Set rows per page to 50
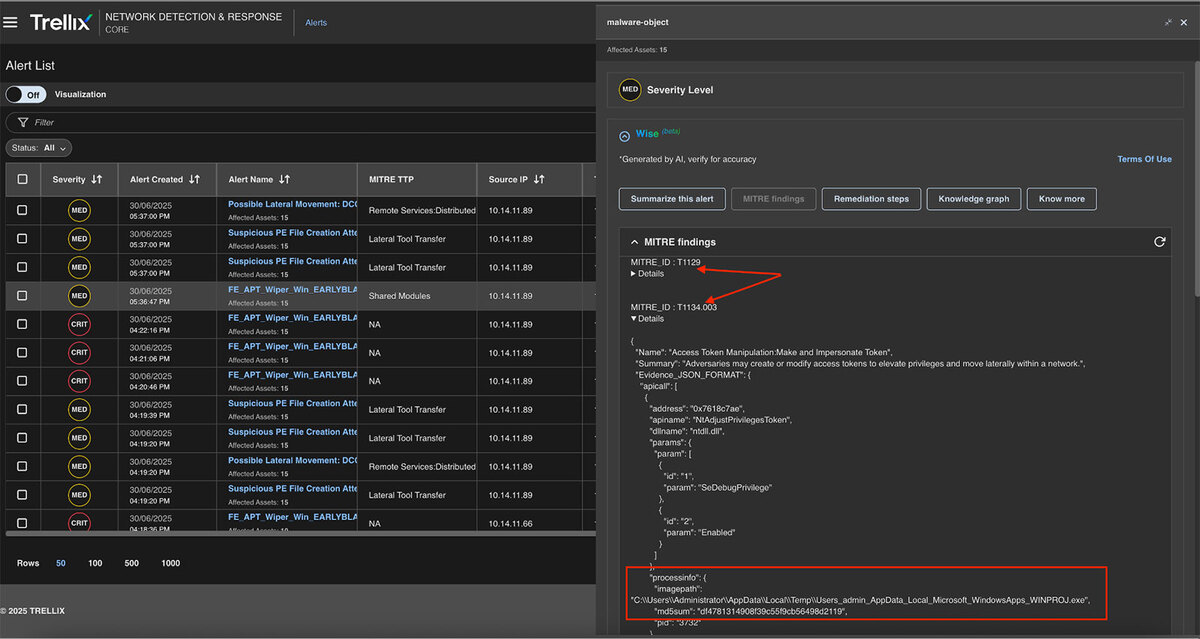Screen dimensions: 1200x639 [61, 563]
